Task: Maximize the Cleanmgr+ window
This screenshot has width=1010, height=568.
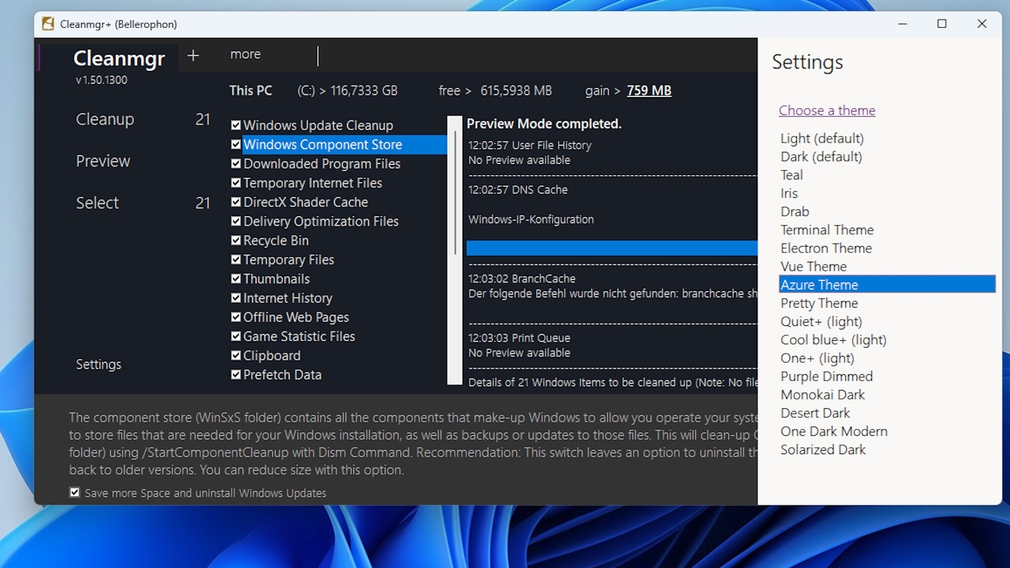Action: (942, 24)
